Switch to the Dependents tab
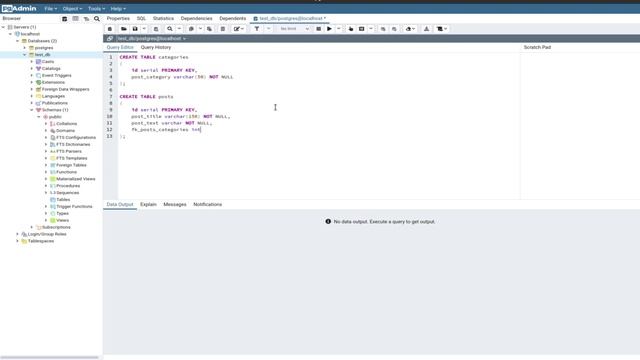This screenshot has width=640, height=360. (233, 18)
